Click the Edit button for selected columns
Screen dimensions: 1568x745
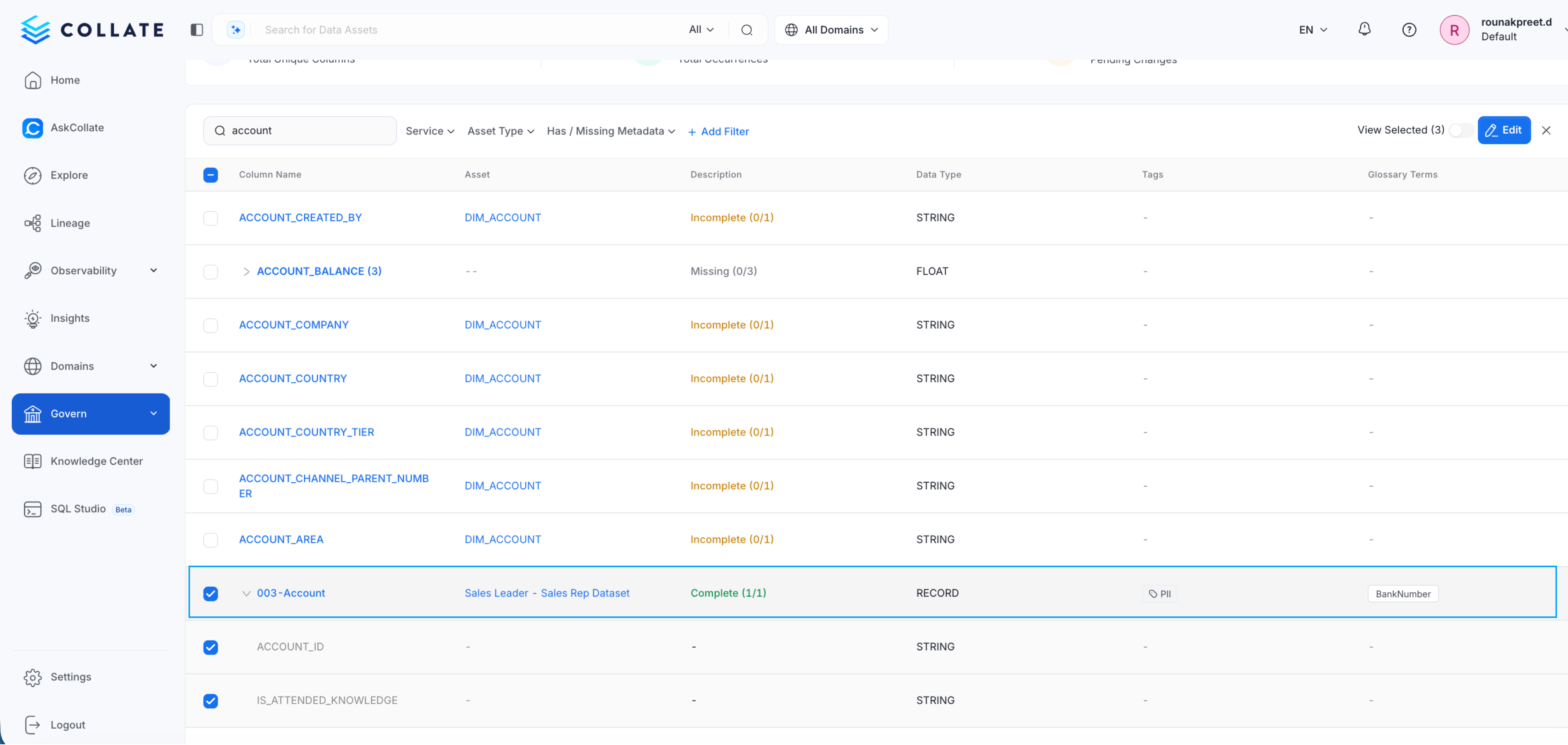1503,130
